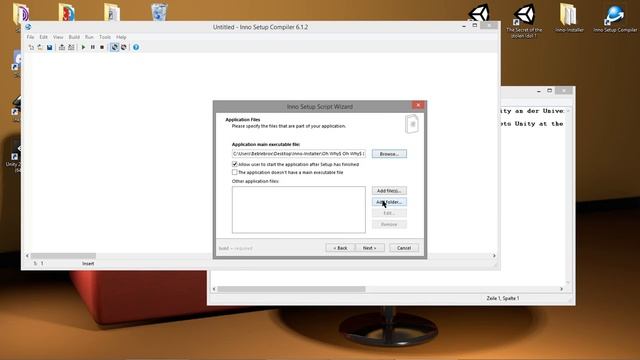Click the New script toolbar icon
This screenshot has height=360, width=640.
point(31,47)
